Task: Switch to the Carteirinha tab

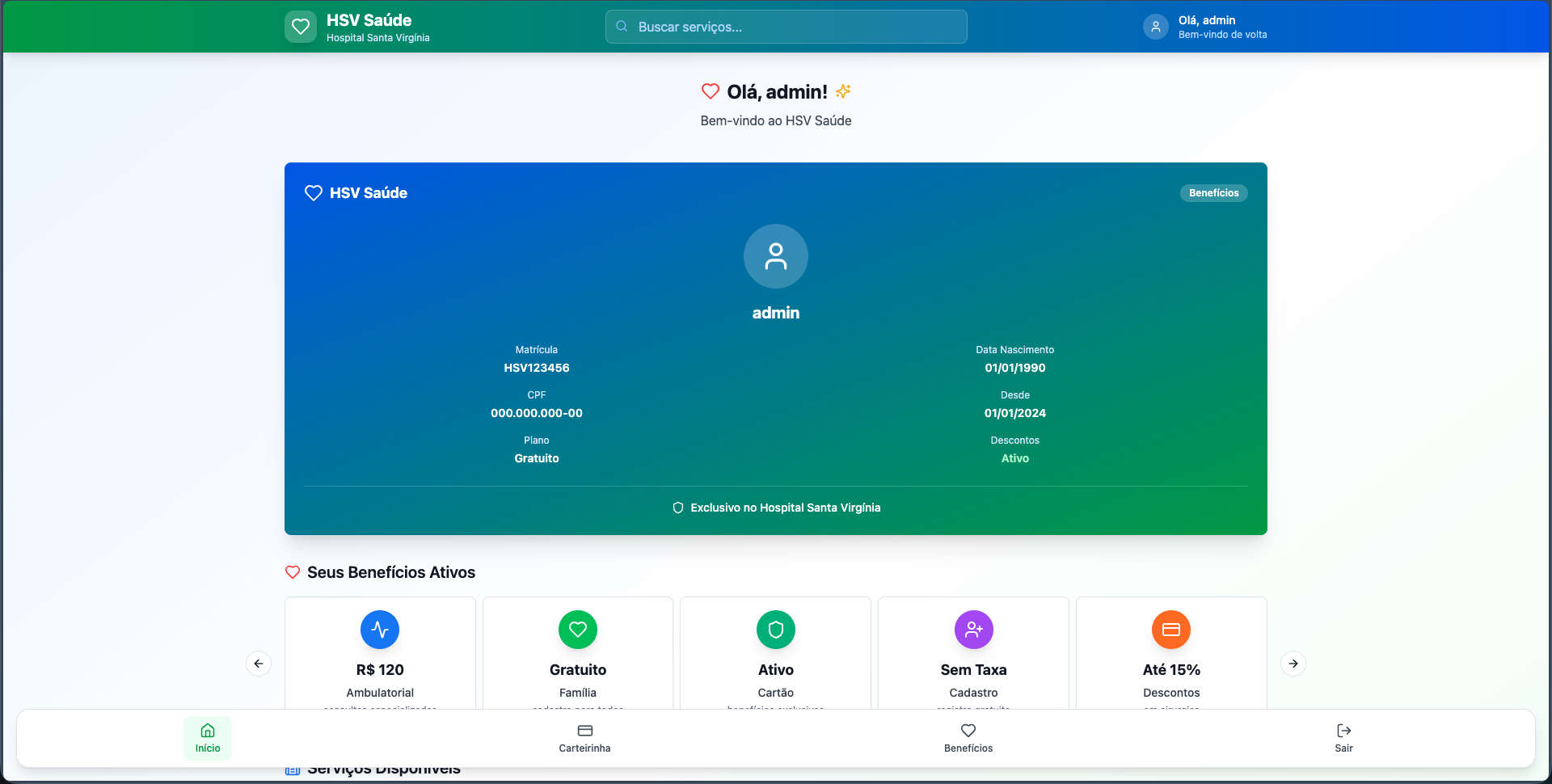Action: point(584,738)
